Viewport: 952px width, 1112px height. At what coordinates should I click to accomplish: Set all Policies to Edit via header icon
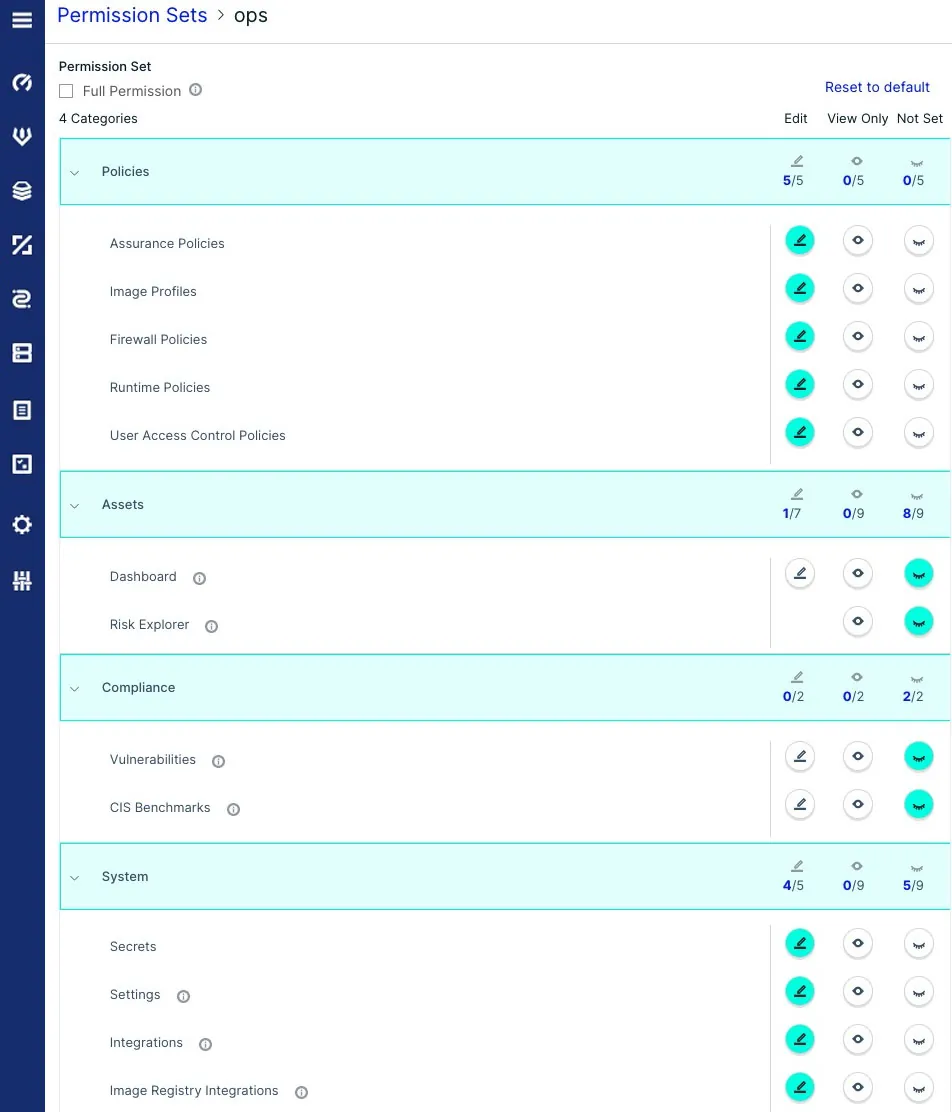coord(797,161)
